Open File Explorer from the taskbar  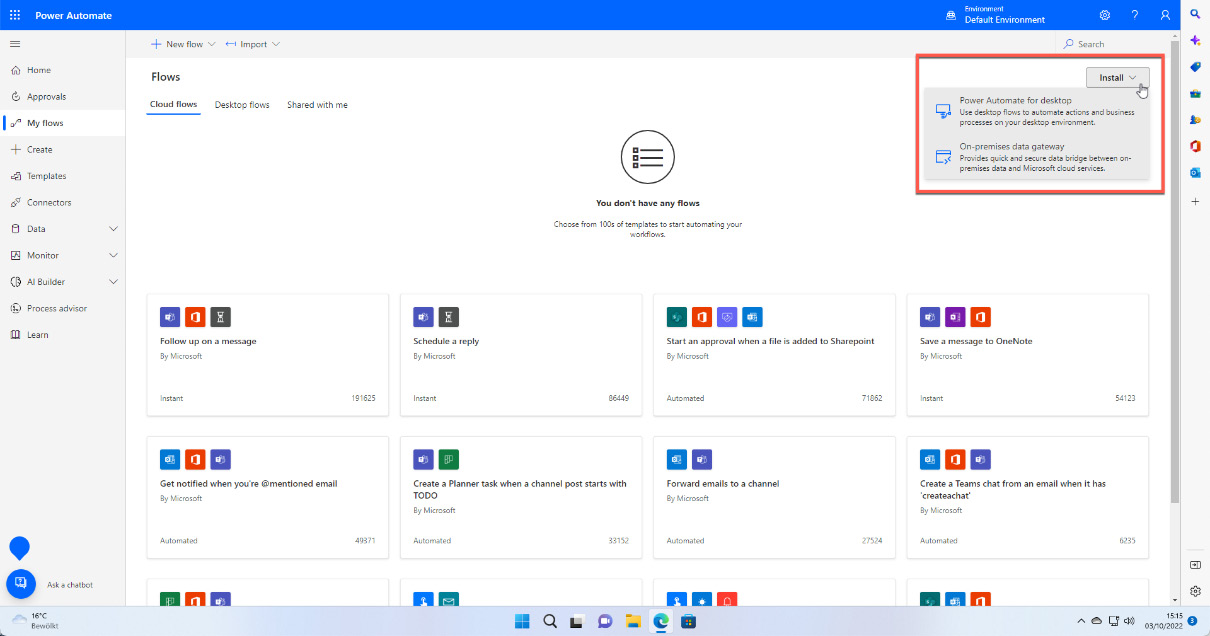pyautogui.click(x=632, y=621)
